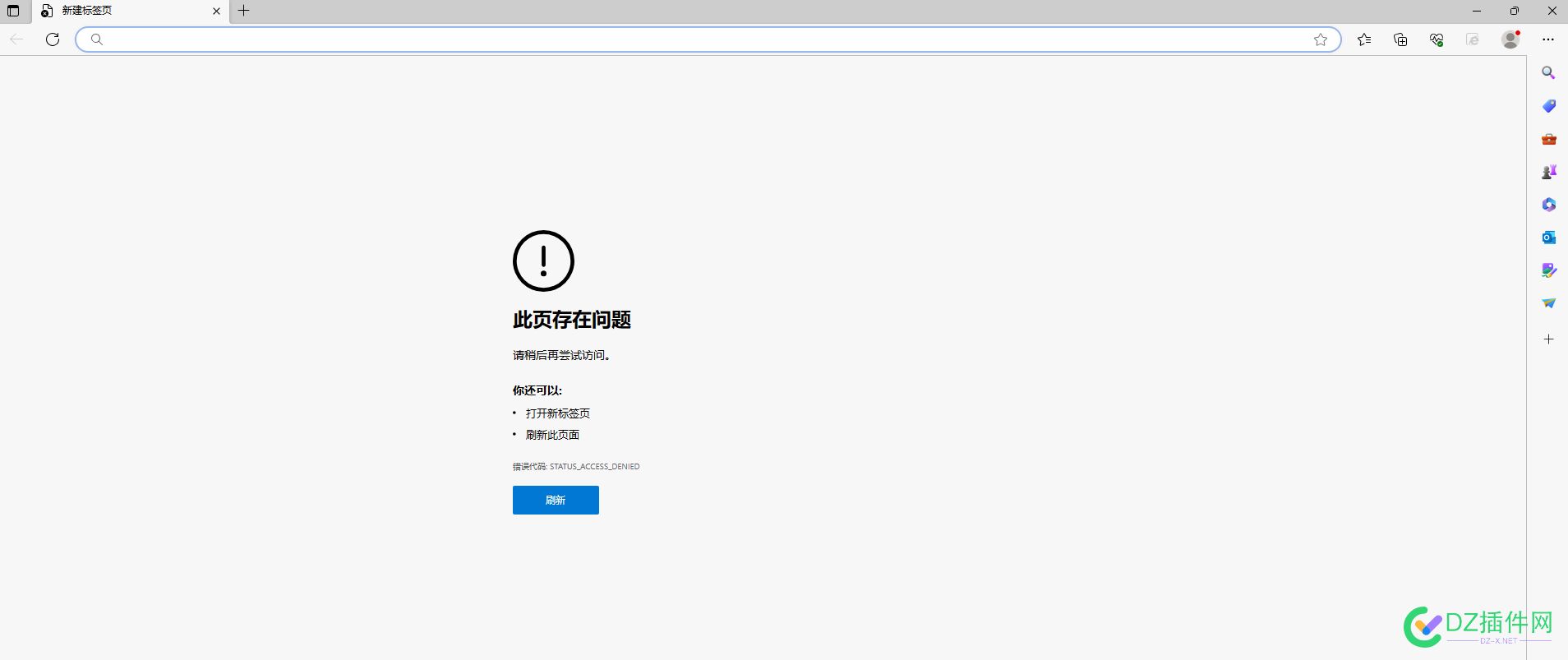Image resolution: width=1568 pixels, height=660 pixels.
Task: Open sidebar Microsoft 365 icon
Action: [1548, 205]
